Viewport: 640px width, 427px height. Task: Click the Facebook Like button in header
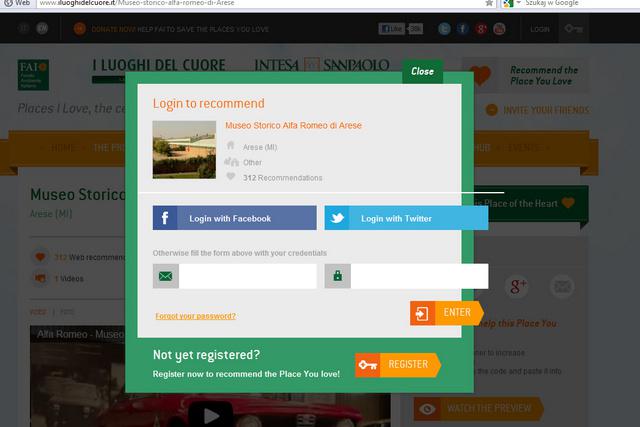click(x=391, y=29)
